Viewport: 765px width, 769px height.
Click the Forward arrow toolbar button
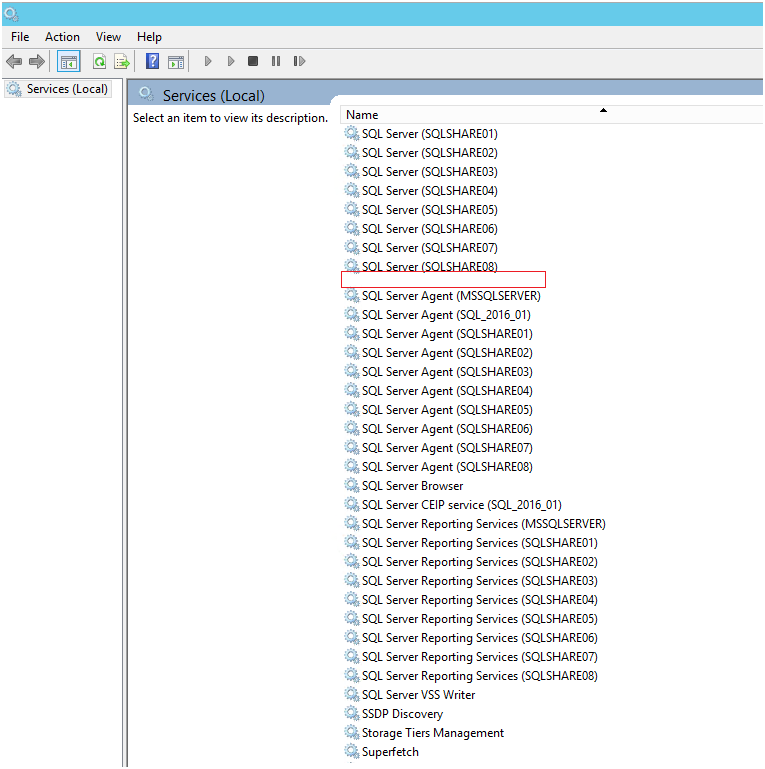tap(37, 62)
